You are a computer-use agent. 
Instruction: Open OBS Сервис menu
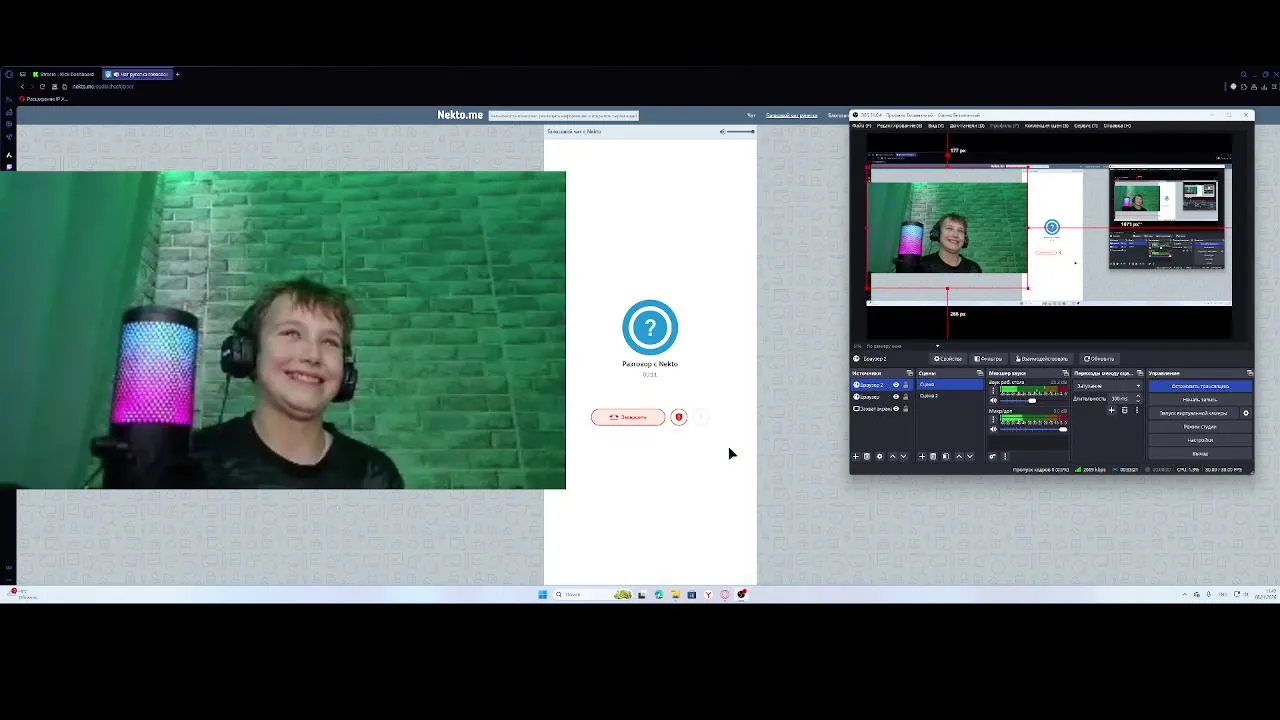pyautogui.click(x=1086, y=126)
